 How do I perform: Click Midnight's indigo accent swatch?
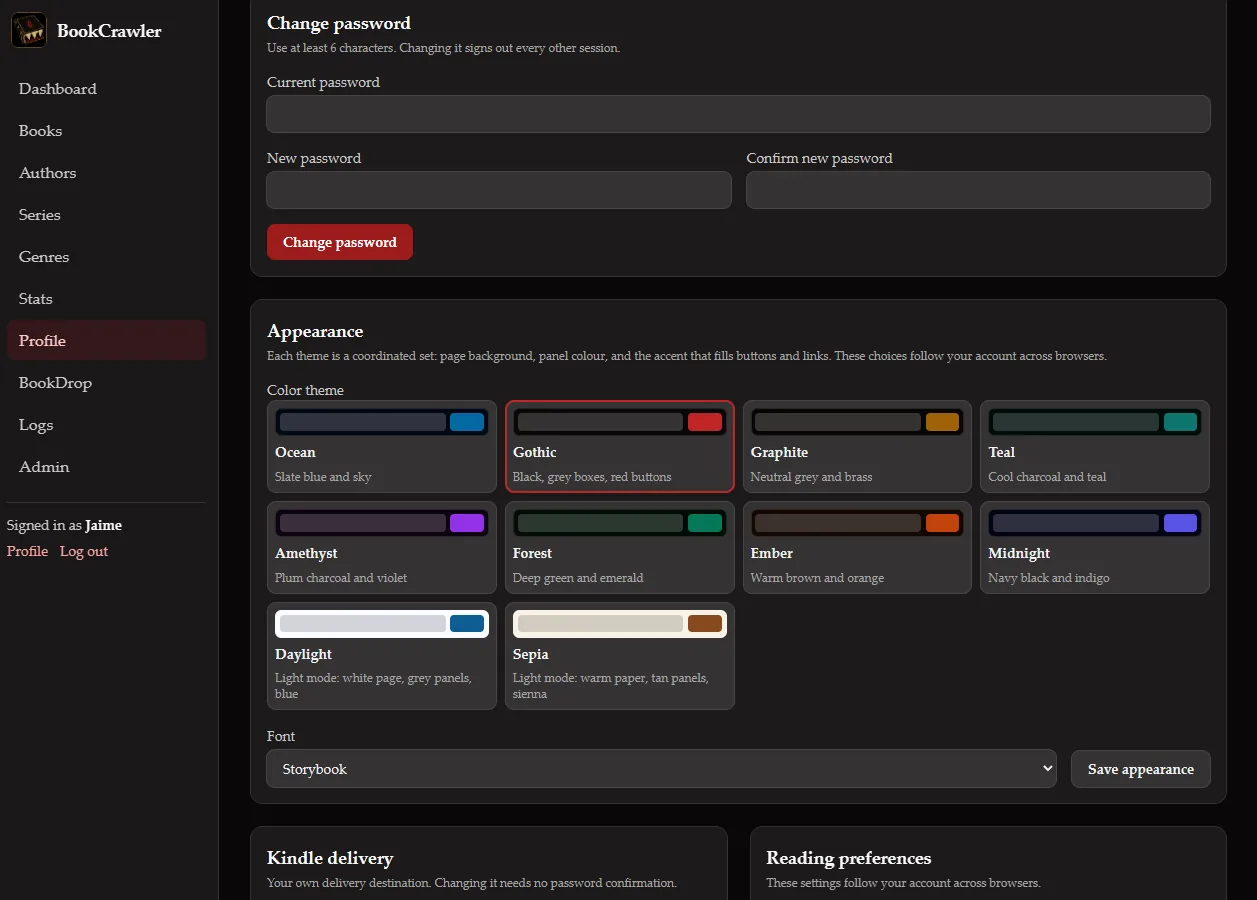(1180, 523)
